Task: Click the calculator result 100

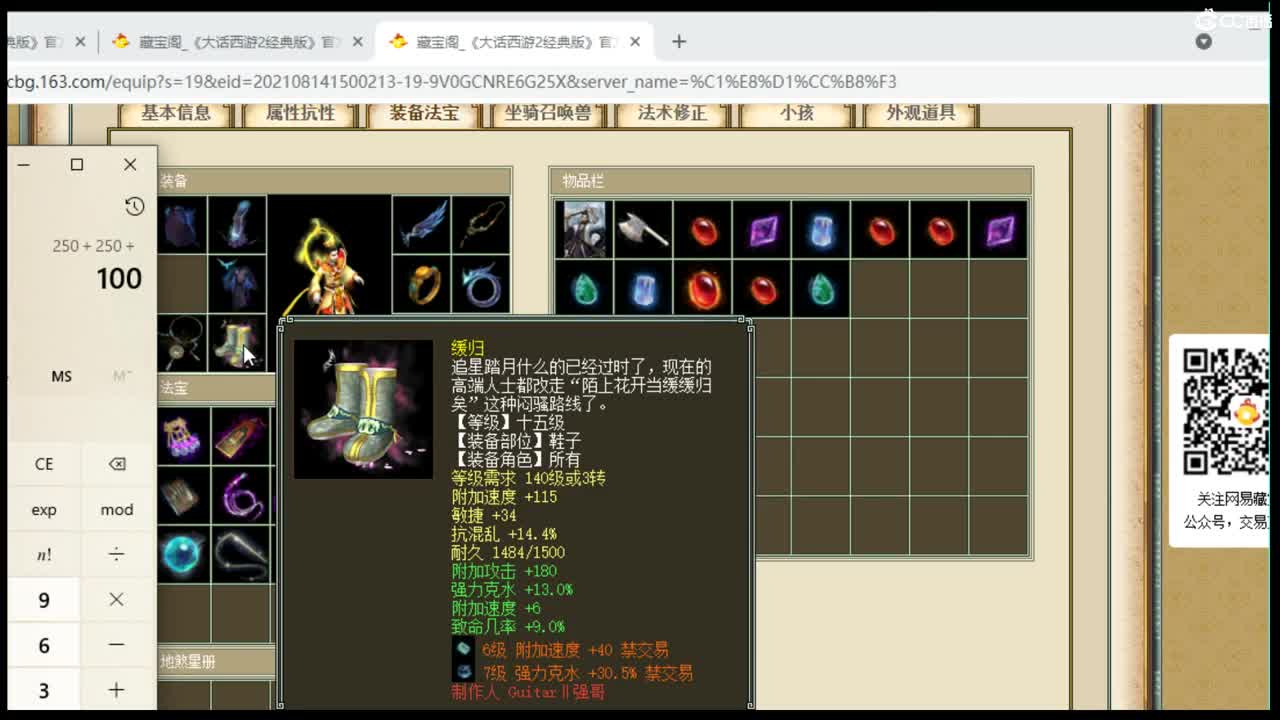Action: tap(119, 278)
